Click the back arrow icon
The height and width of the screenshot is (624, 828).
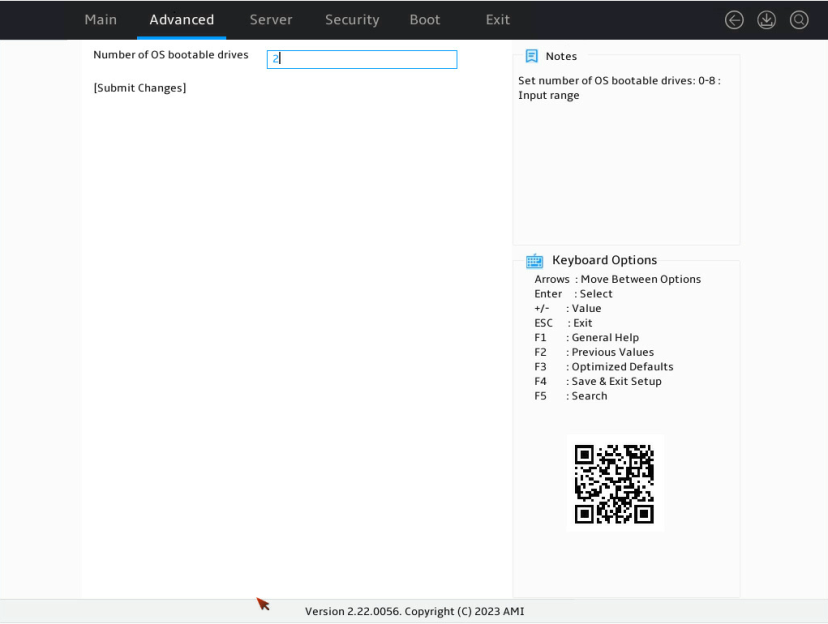[734, 20]
